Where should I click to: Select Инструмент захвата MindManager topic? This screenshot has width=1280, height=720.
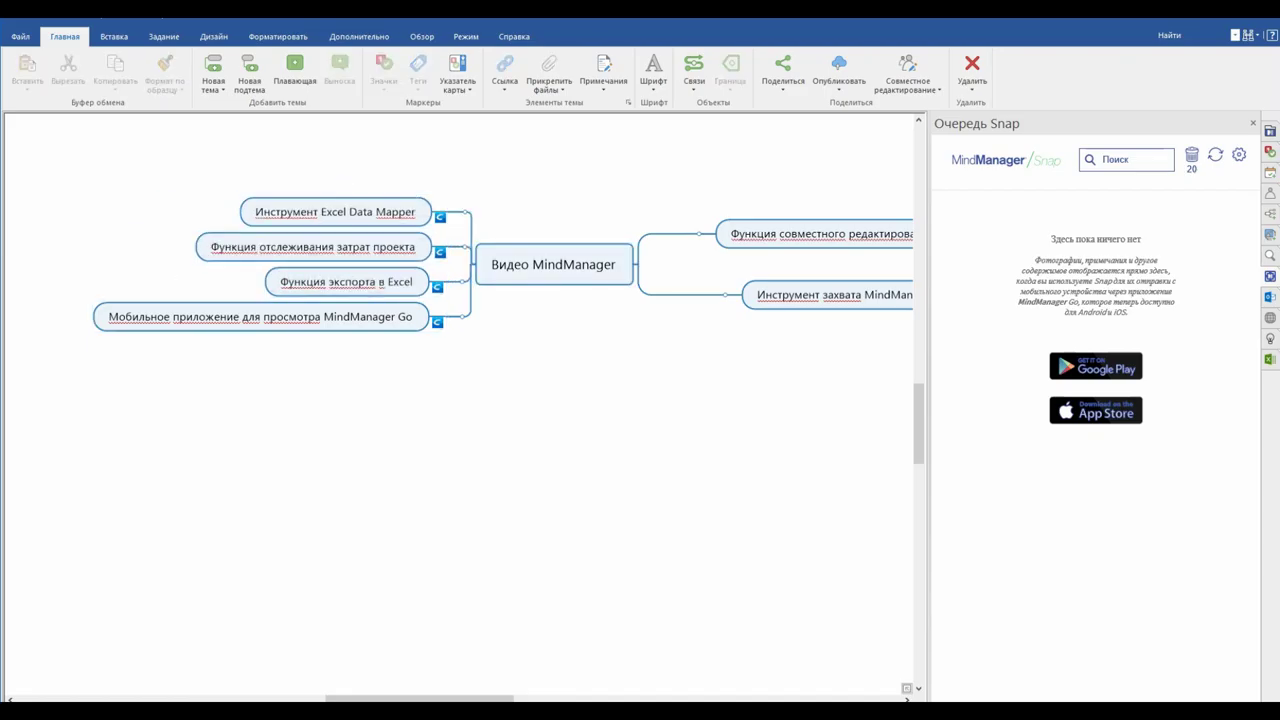click(x=828, y=295)
